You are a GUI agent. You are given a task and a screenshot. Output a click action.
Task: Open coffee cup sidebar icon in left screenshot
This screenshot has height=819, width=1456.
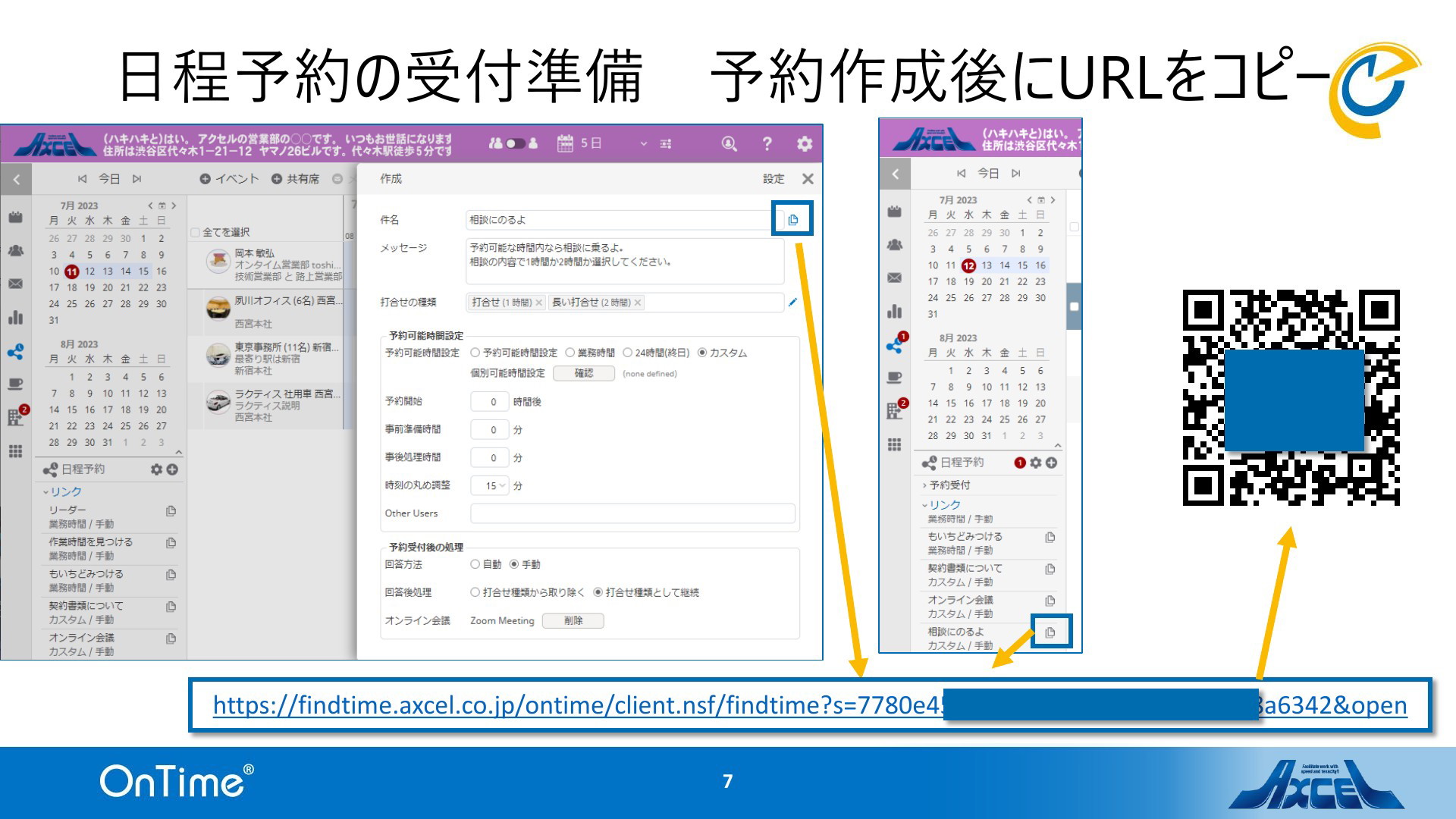[15, 384]
